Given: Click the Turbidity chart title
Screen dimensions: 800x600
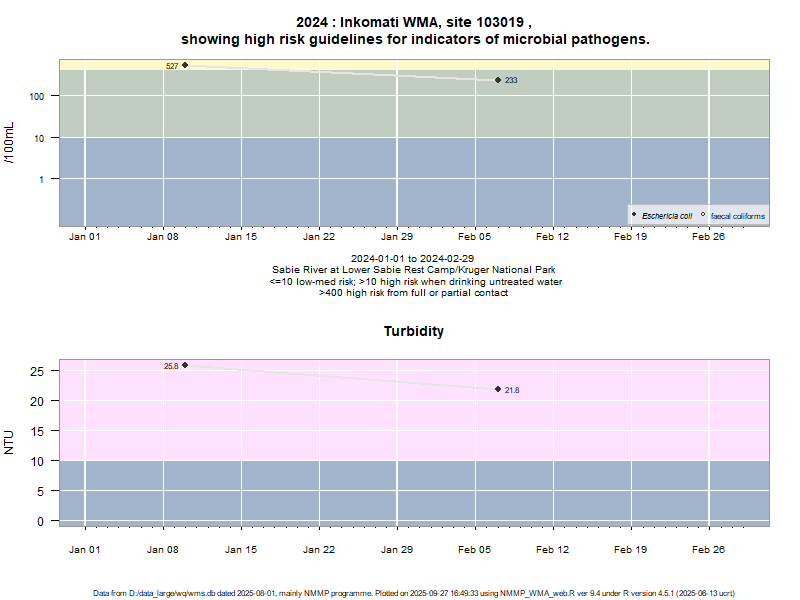Looking at the screenshot, I should pyautogui.click(x=413, y=331).
